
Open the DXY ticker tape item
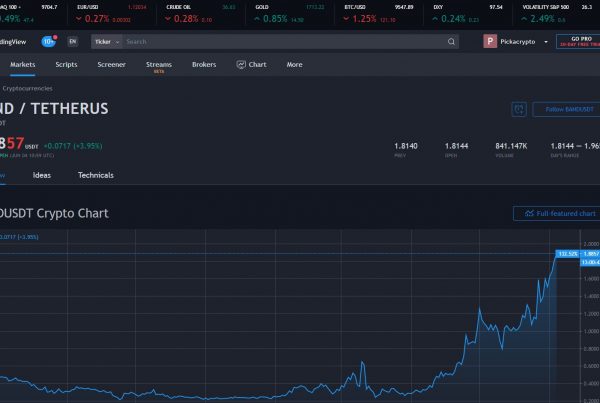click(468, 13)
